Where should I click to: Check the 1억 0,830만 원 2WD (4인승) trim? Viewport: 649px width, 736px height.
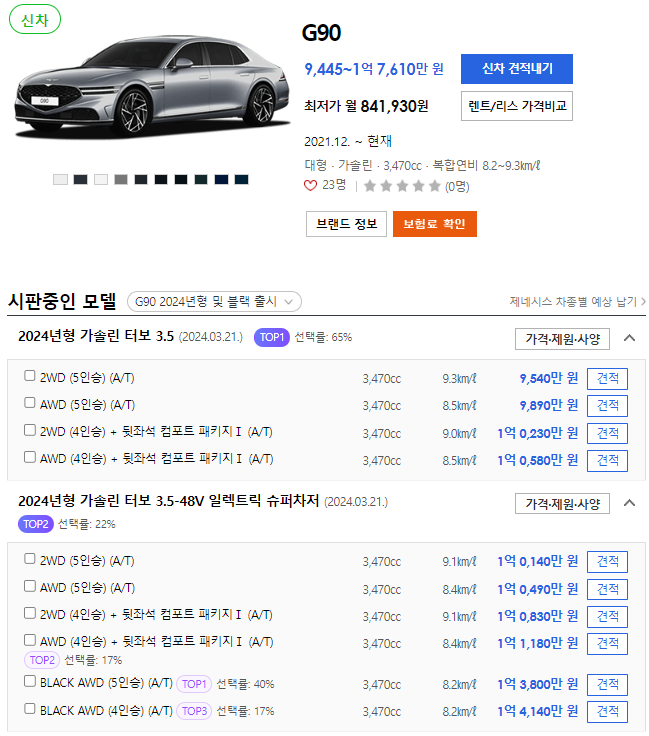click(x=30, y=613)
